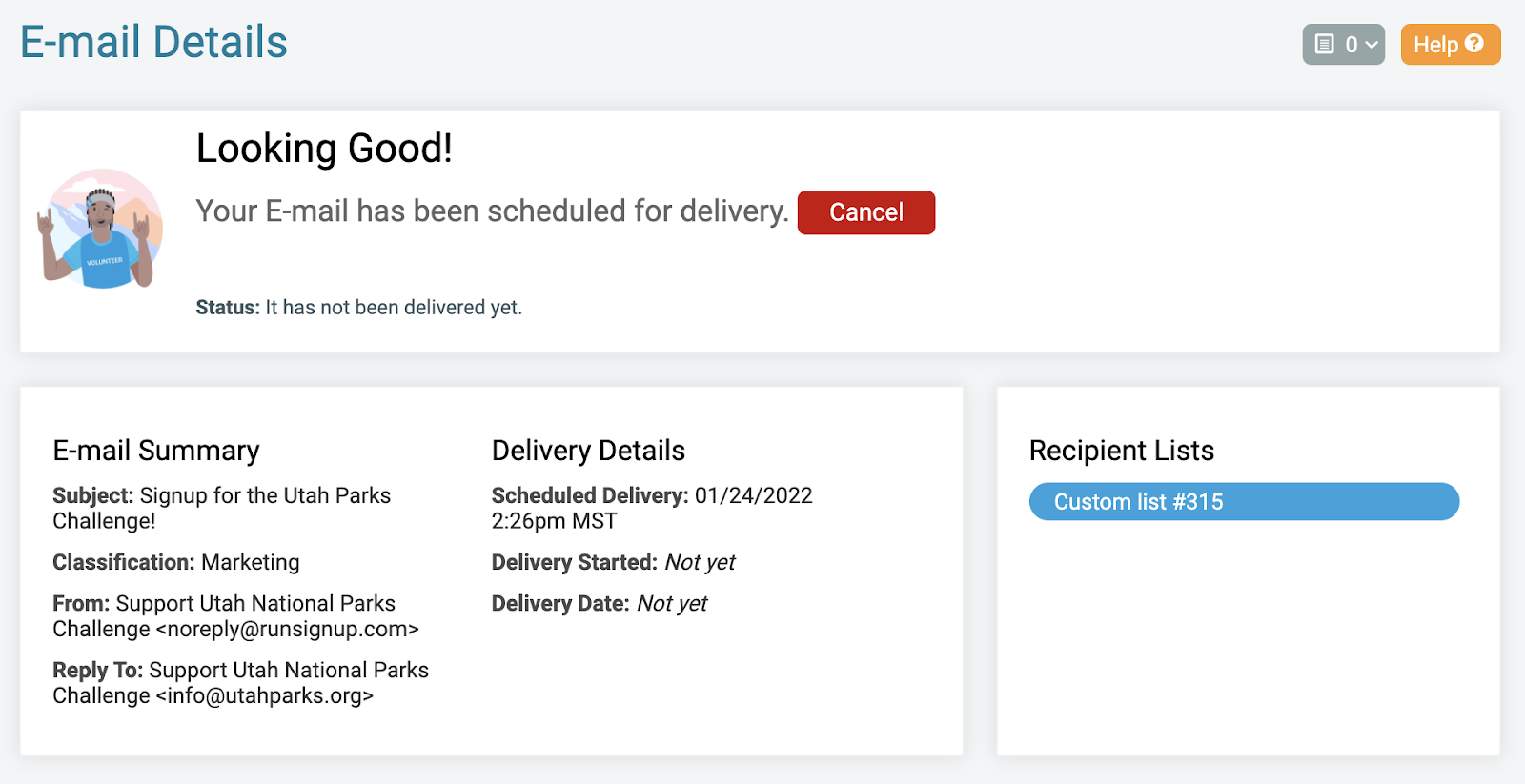Click the Reply To info@utahparks.org address
The width and height of the screenshot is (1525, 784).
click(x=265, y=696)
